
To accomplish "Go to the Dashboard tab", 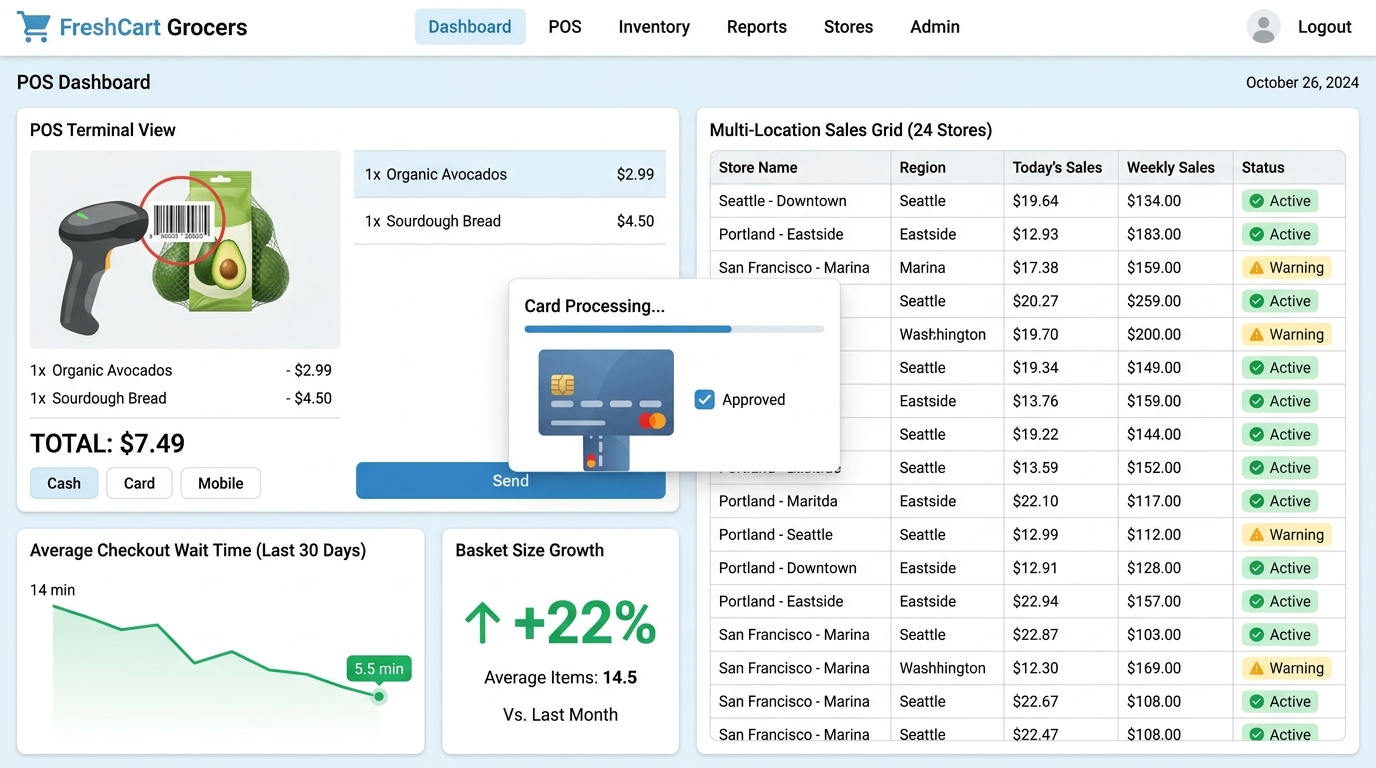I will (x=470, y=27).
